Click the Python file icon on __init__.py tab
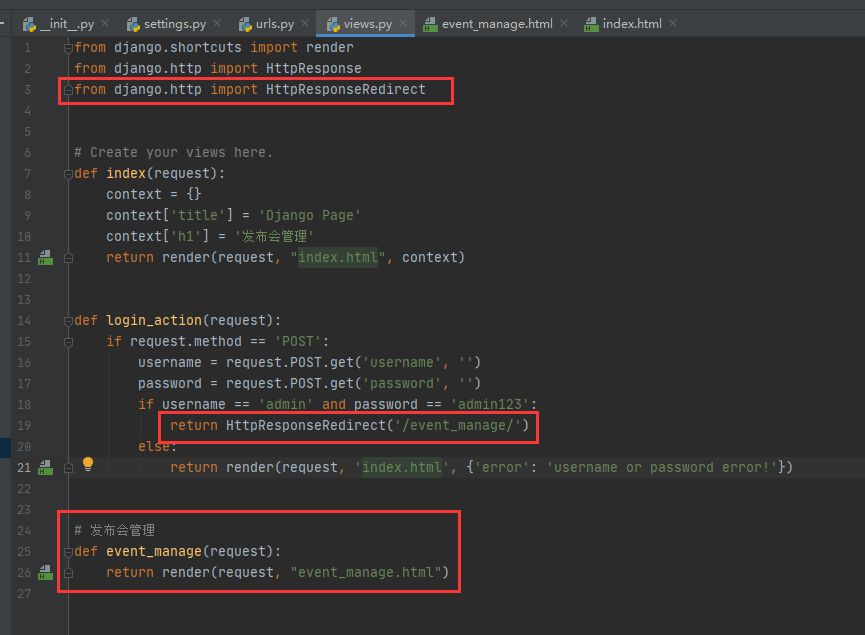 click(29, 24)
